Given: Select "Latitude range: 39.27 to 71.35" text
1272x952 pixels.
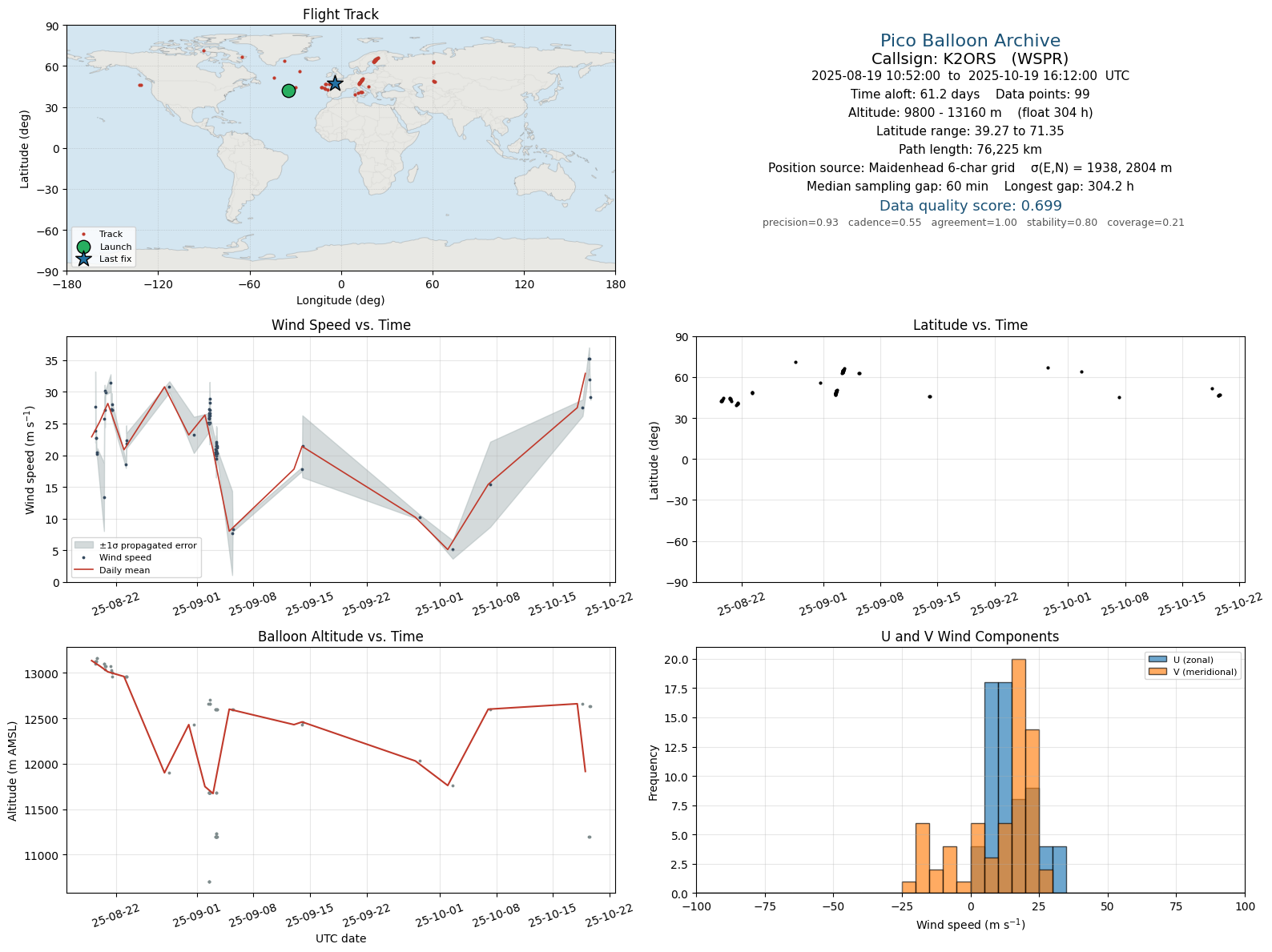Looking at the screenshot, I should 970,131.
